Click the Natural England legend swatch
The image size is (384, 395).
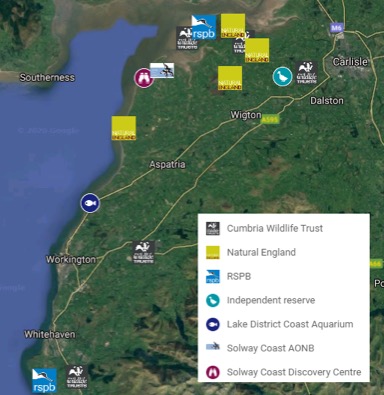click(x=213, y=253)
